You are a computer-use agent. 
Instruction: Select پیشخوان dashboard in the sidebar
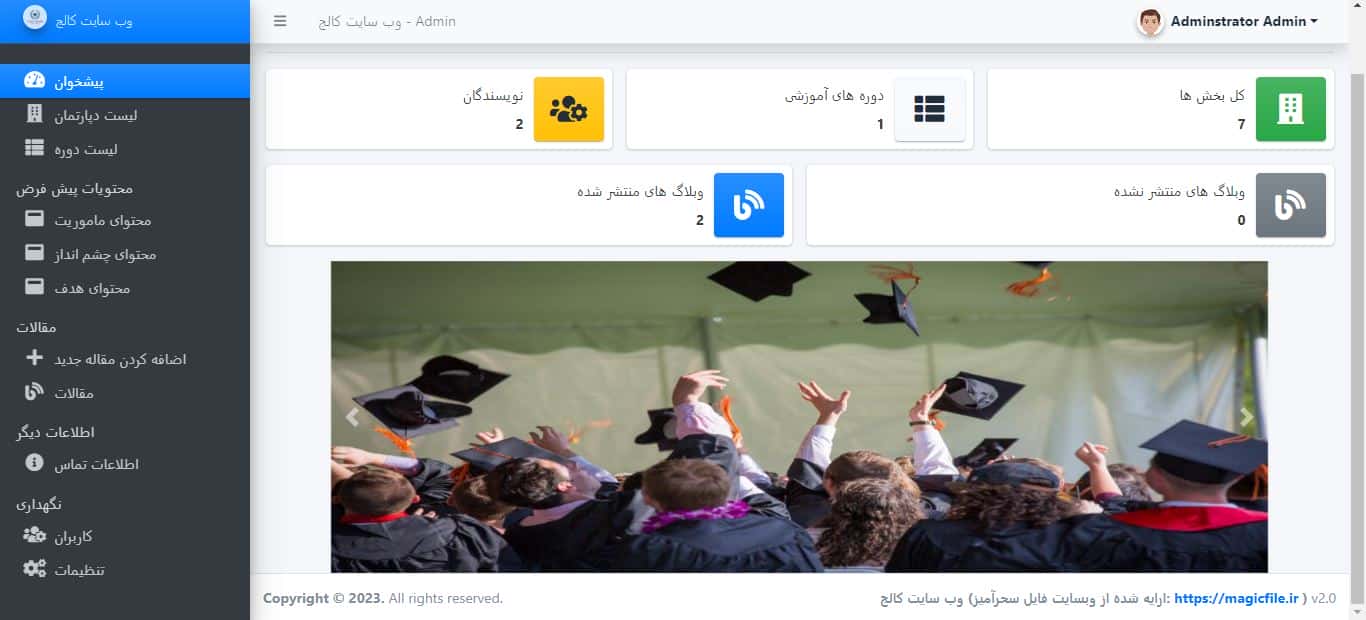pos(125,81)
